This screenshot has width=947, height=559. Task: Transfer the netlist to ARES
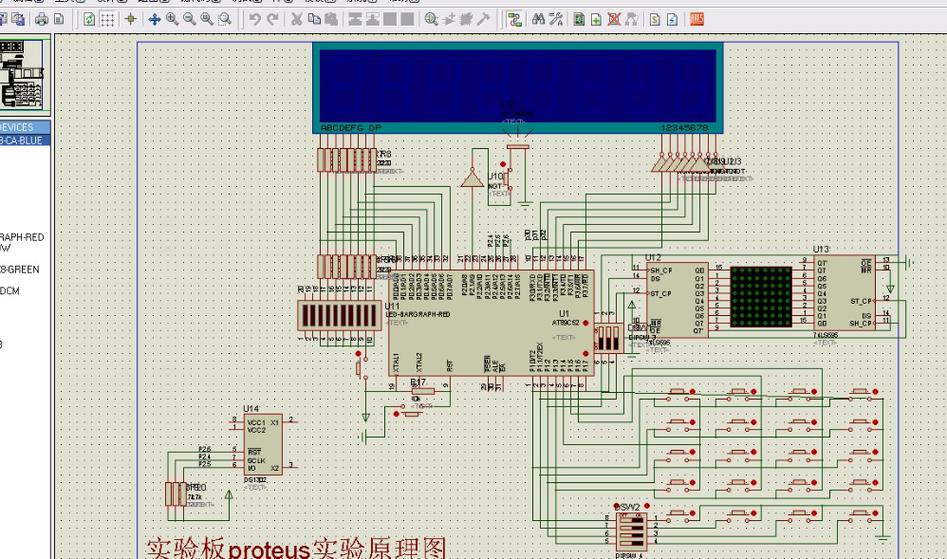697,19
